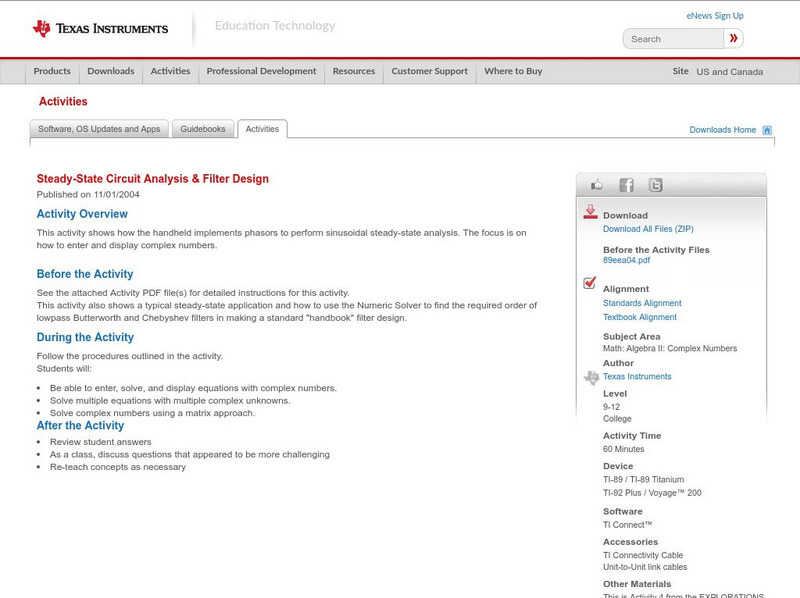800x598 pixels.
Task: Click TI-92 Plus / Voyage 200 text
Action: coord(652,493)
